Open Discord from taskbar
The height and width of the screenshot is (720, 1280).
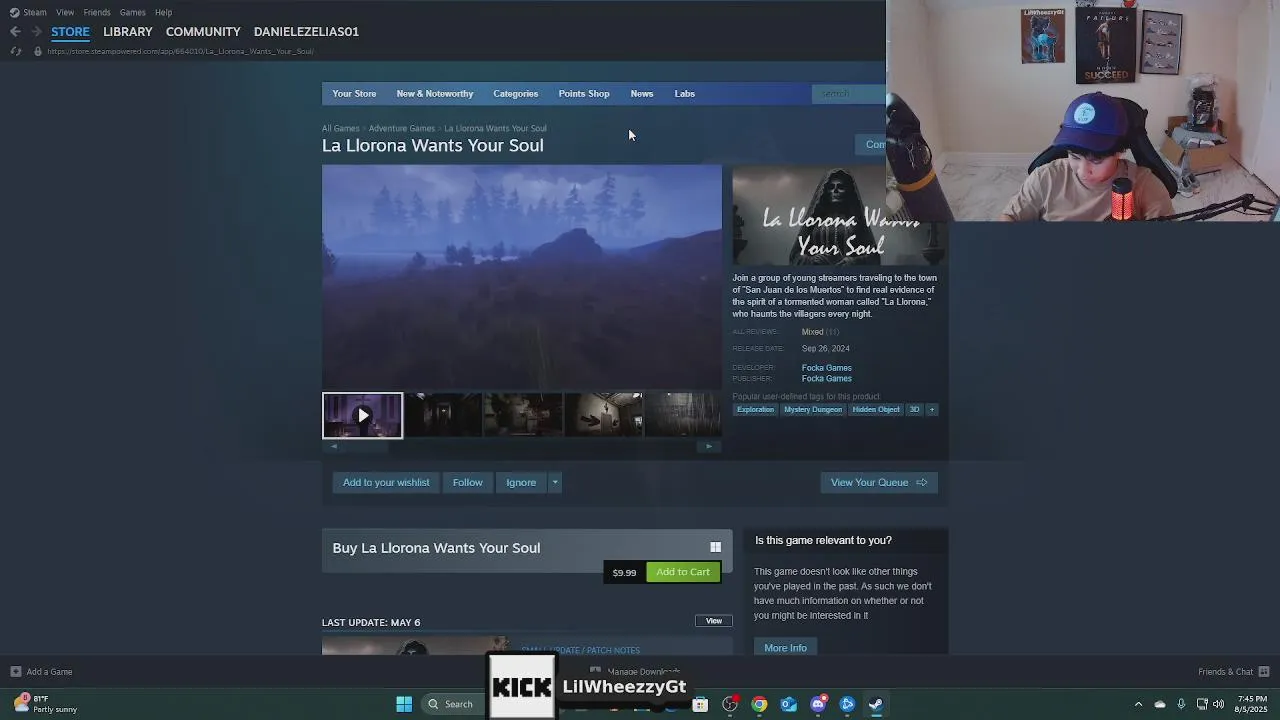[x=818, y=704]
